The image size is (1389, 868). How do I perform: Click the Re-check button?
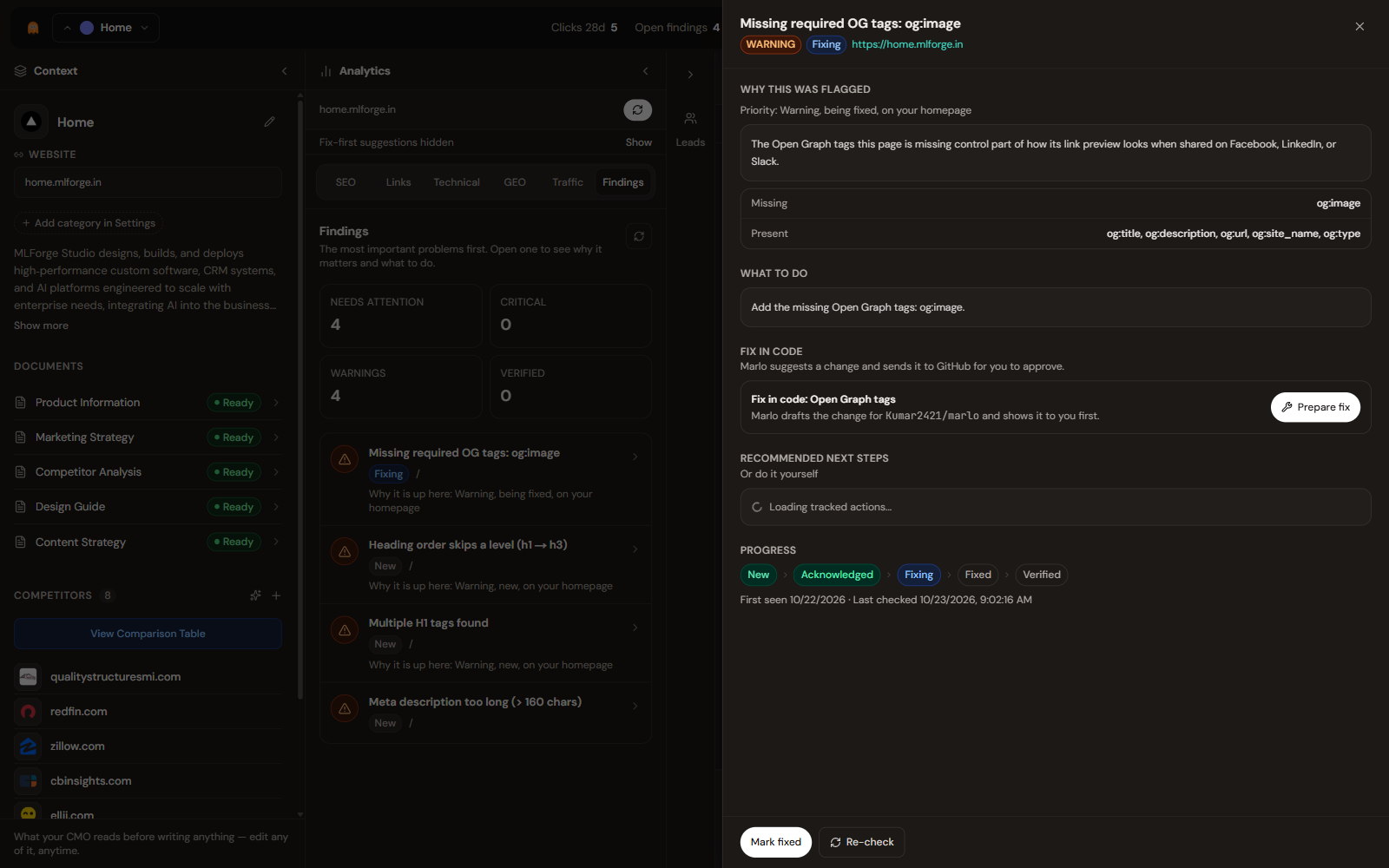tap(861, 842)
